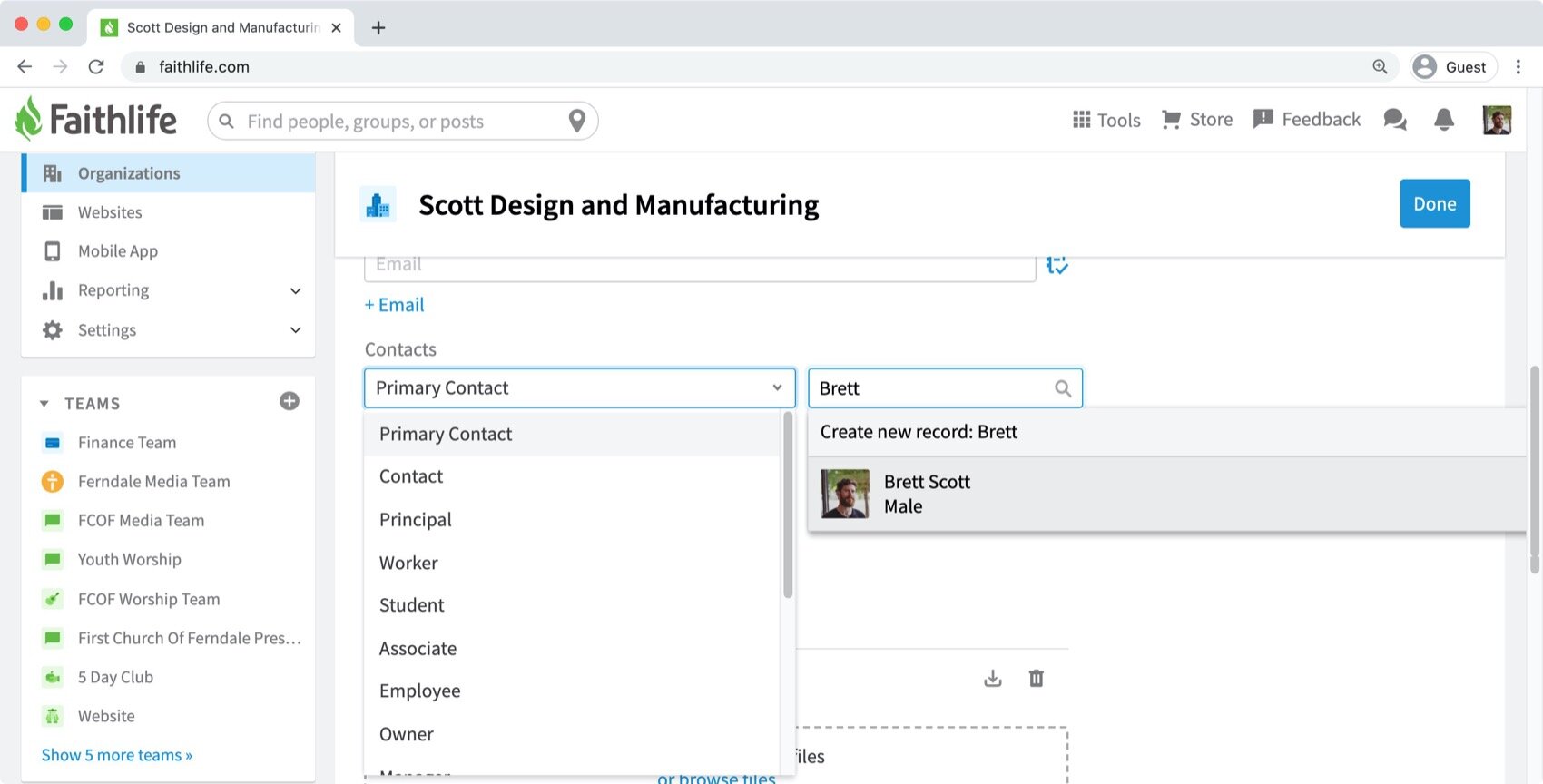The height and width of the screenshot is (784, 1543).
Task: Open the Chrome three-dot menu
Action: click(x=1518, y=66)
